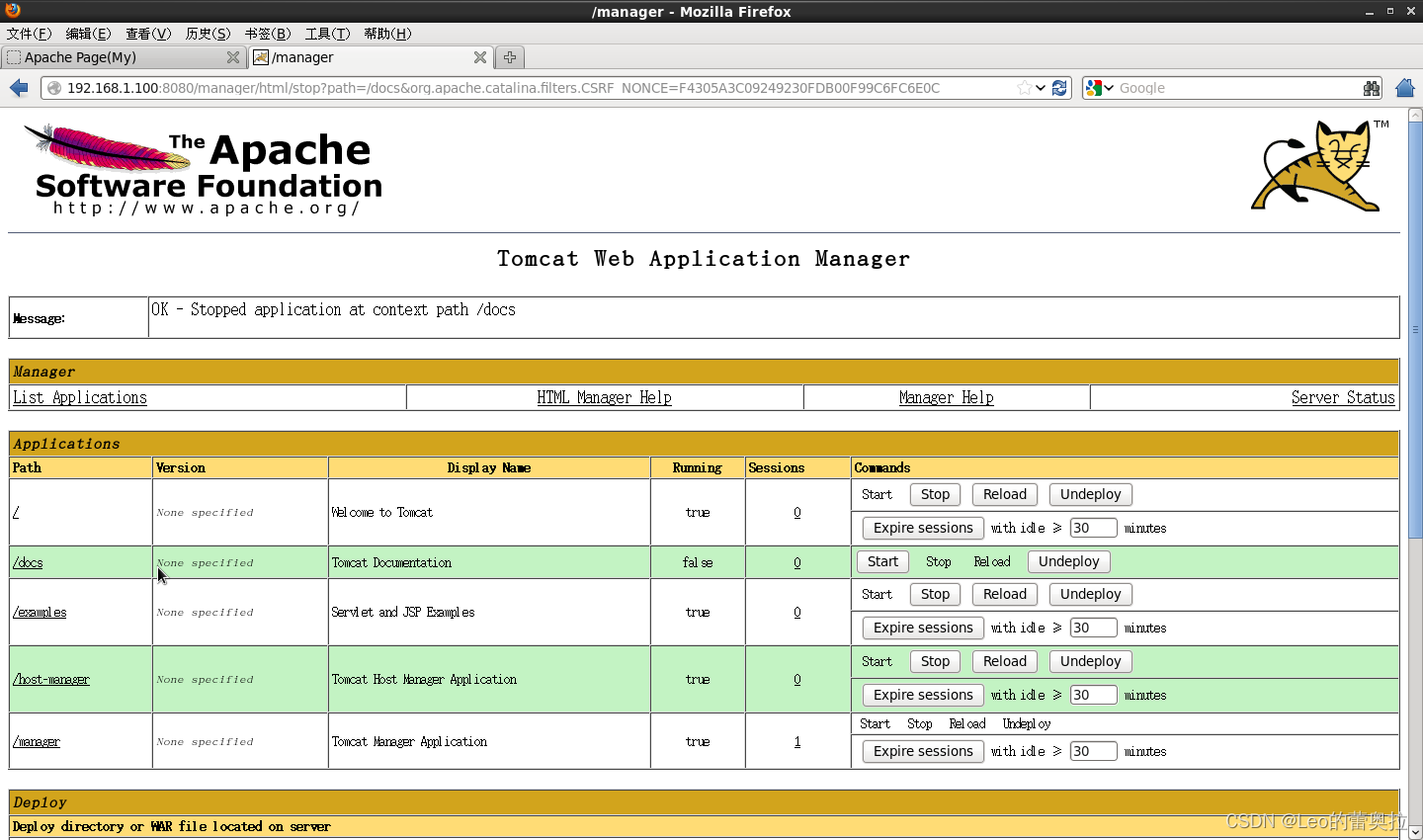Open the root / application path link
Viewport: 1423px width, 840px height.
pos(16,512)
